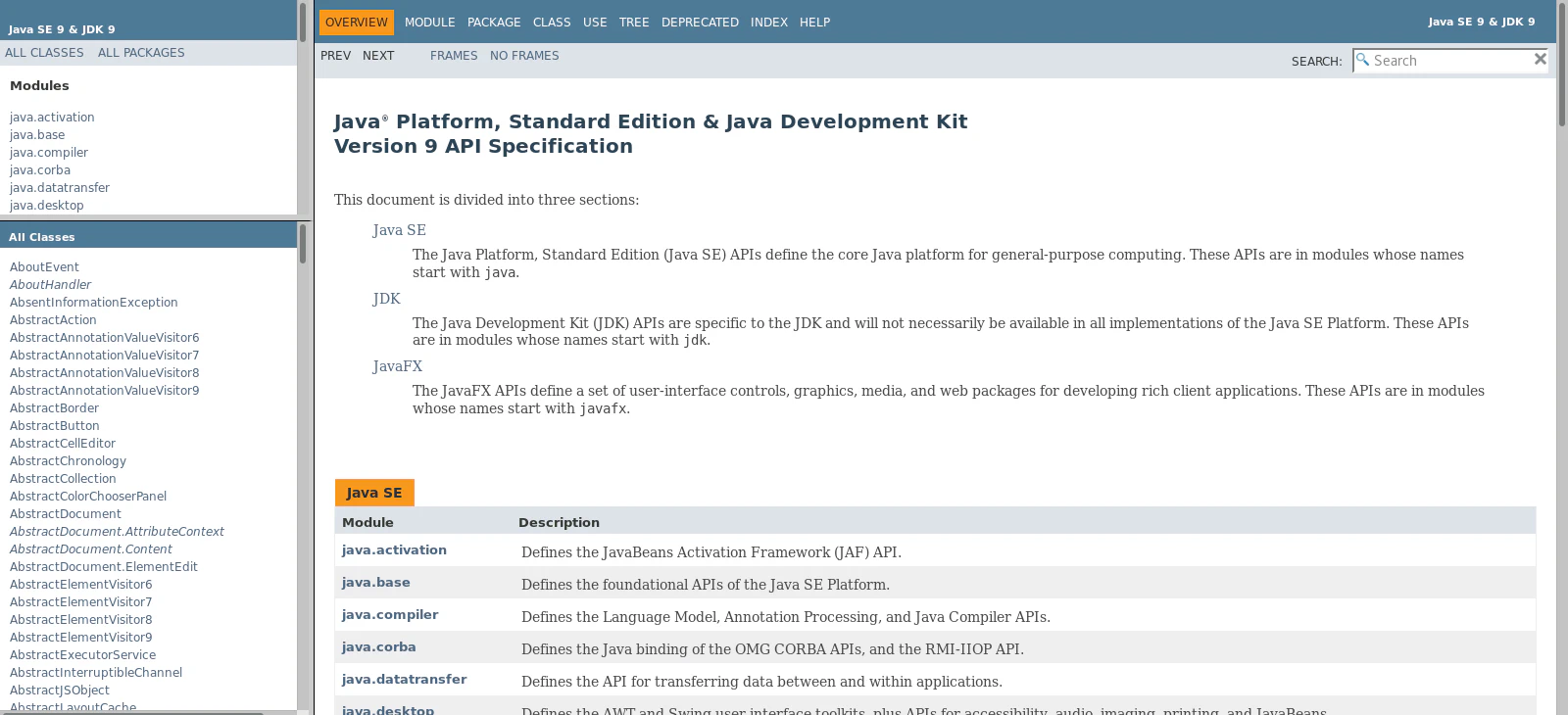
Task: Go to the DEPRECATED API list
Action: [x=700, y=23]
